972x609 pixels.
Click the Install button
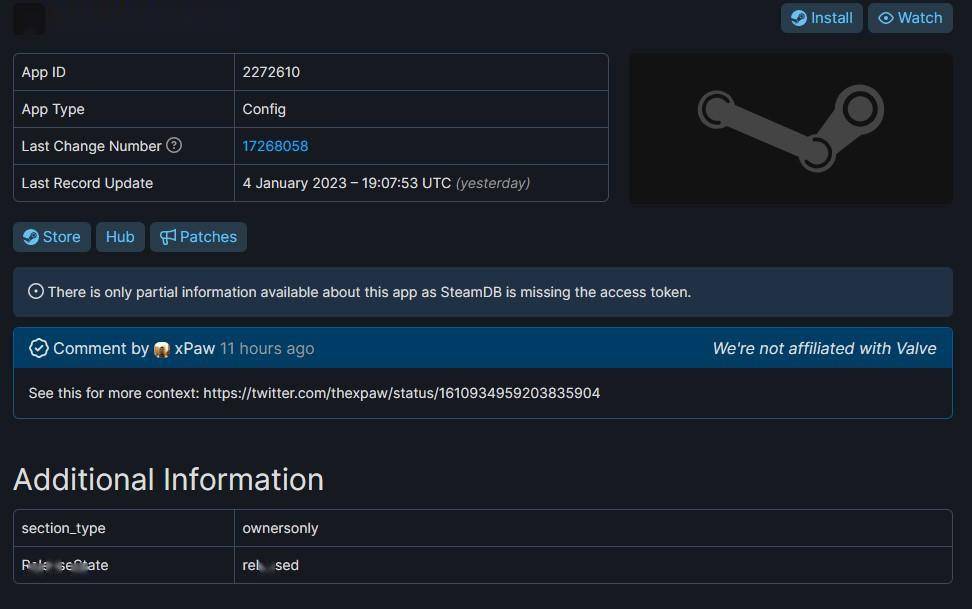(x=821, y=18)
